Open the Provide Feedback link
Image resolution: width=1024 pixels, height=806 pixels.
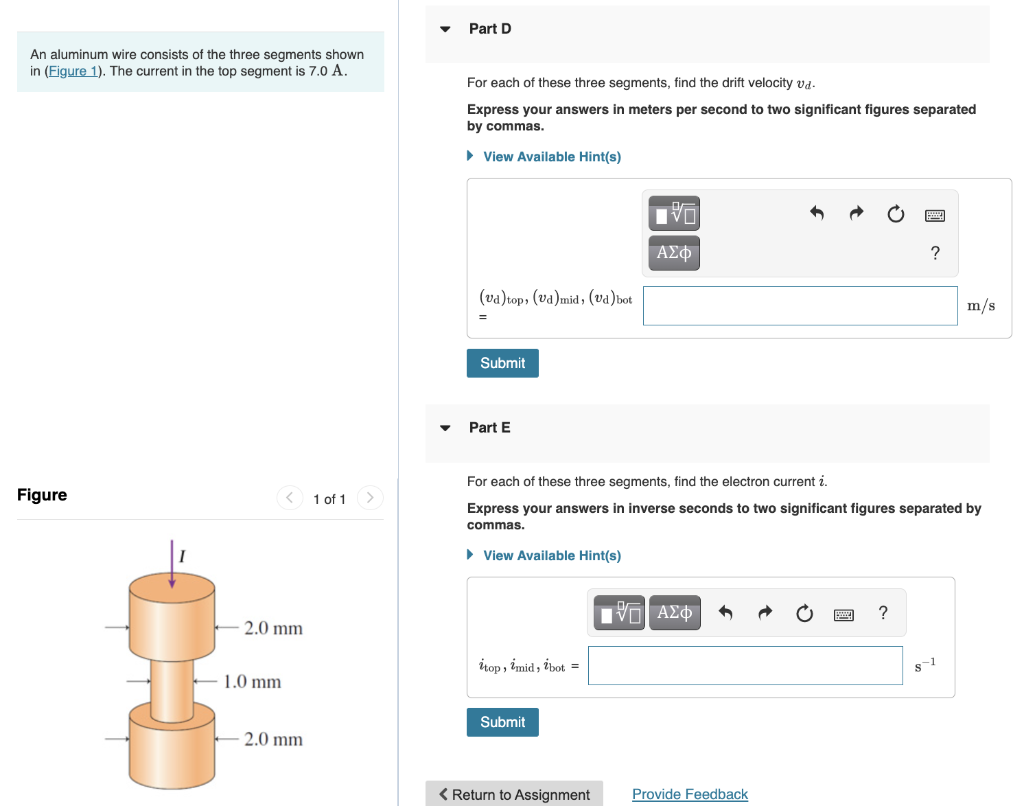pyautogui.click(x=689, y=794)
